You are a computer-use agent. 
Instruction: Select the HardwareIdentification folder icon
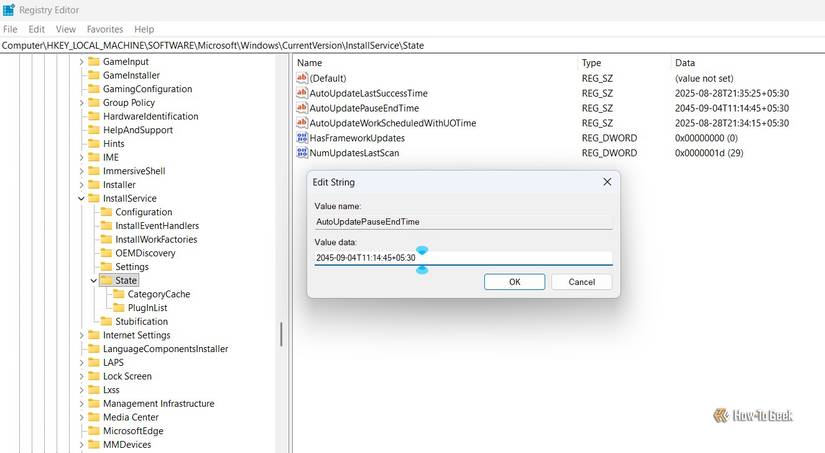click(94, 116)
